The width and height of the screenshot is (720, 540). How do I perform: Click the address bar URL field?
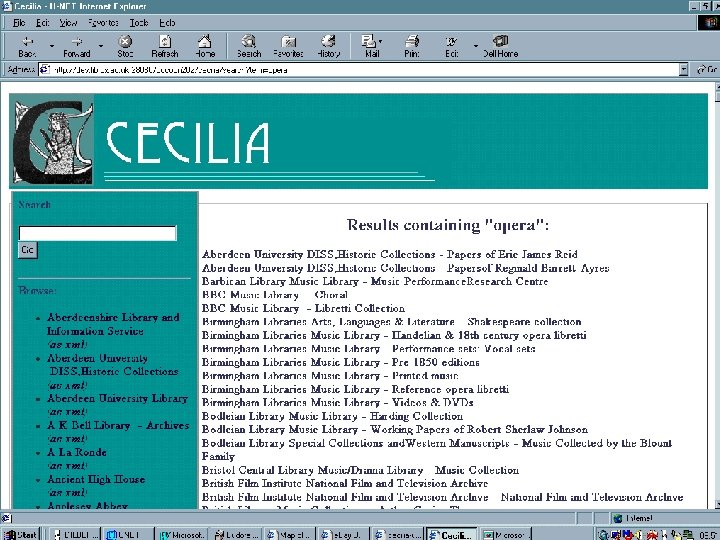pos(358,70)
